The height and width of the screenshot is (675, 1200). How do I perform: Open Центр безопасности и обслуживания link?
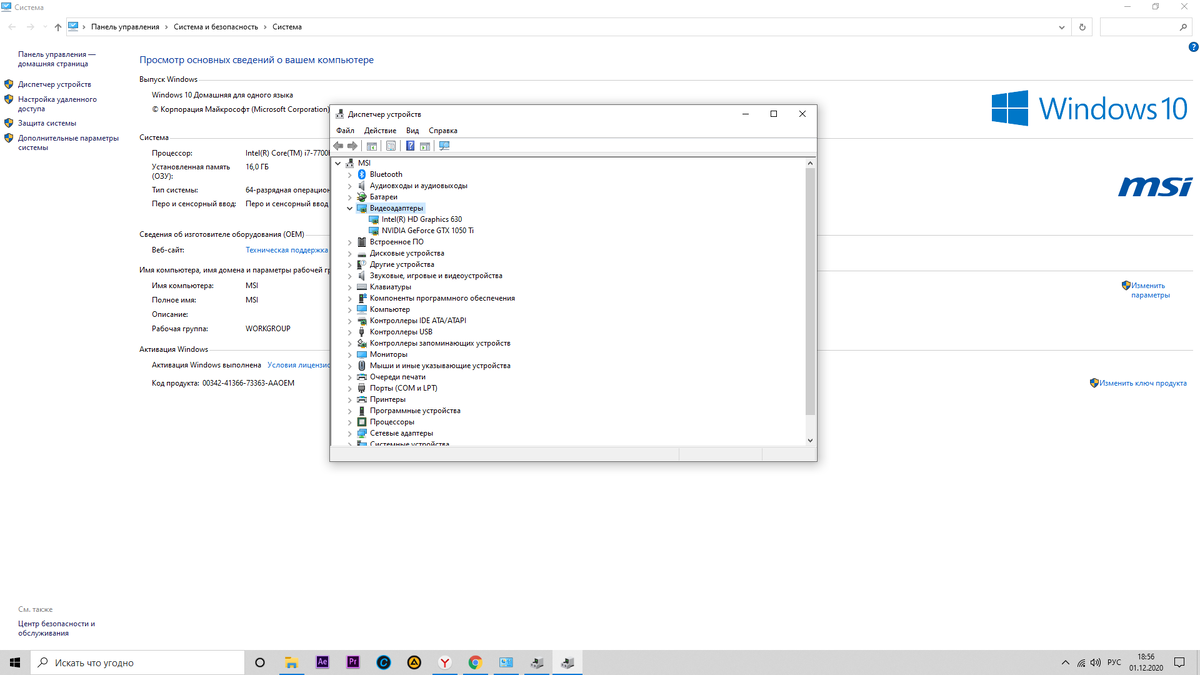pos(56,628)
